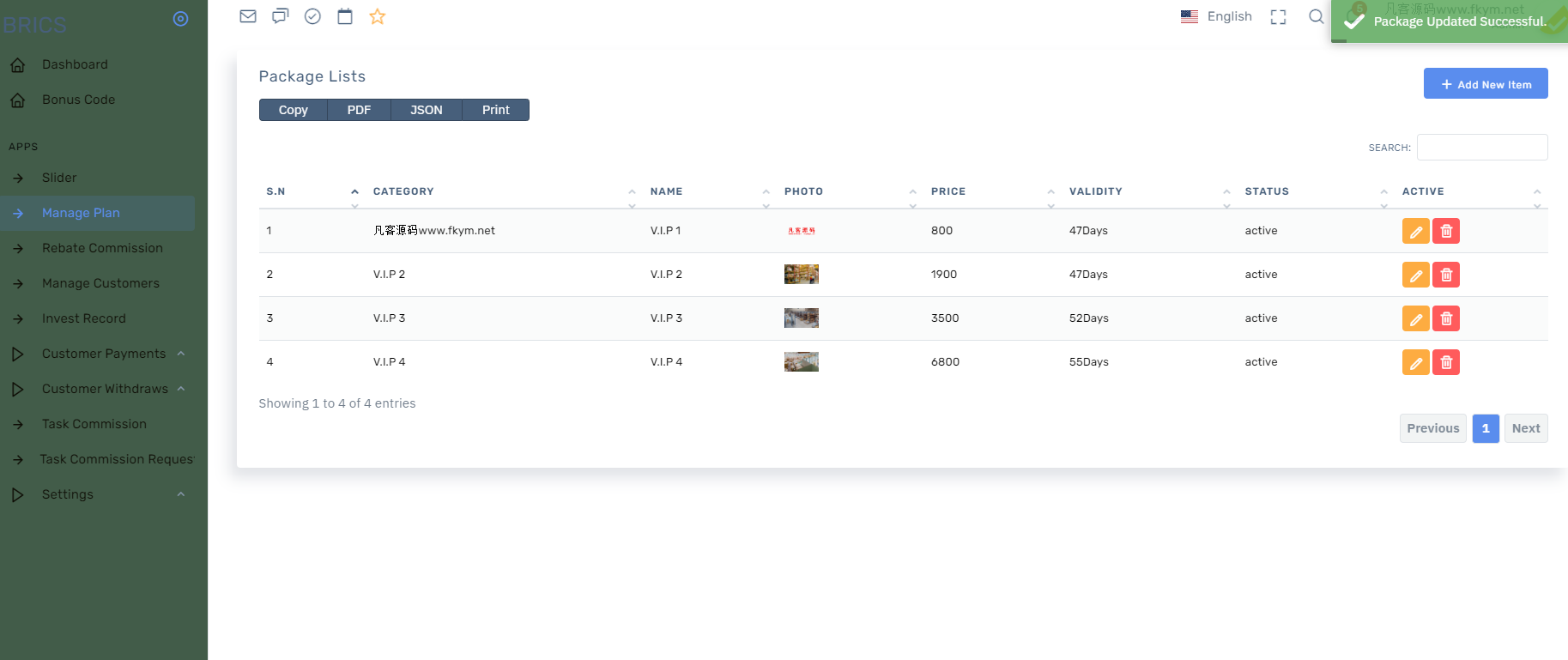The width and height of the screenshot is (1568, 660).
Task: Open the search magnifier icon
Action: tap(1316, 16)
